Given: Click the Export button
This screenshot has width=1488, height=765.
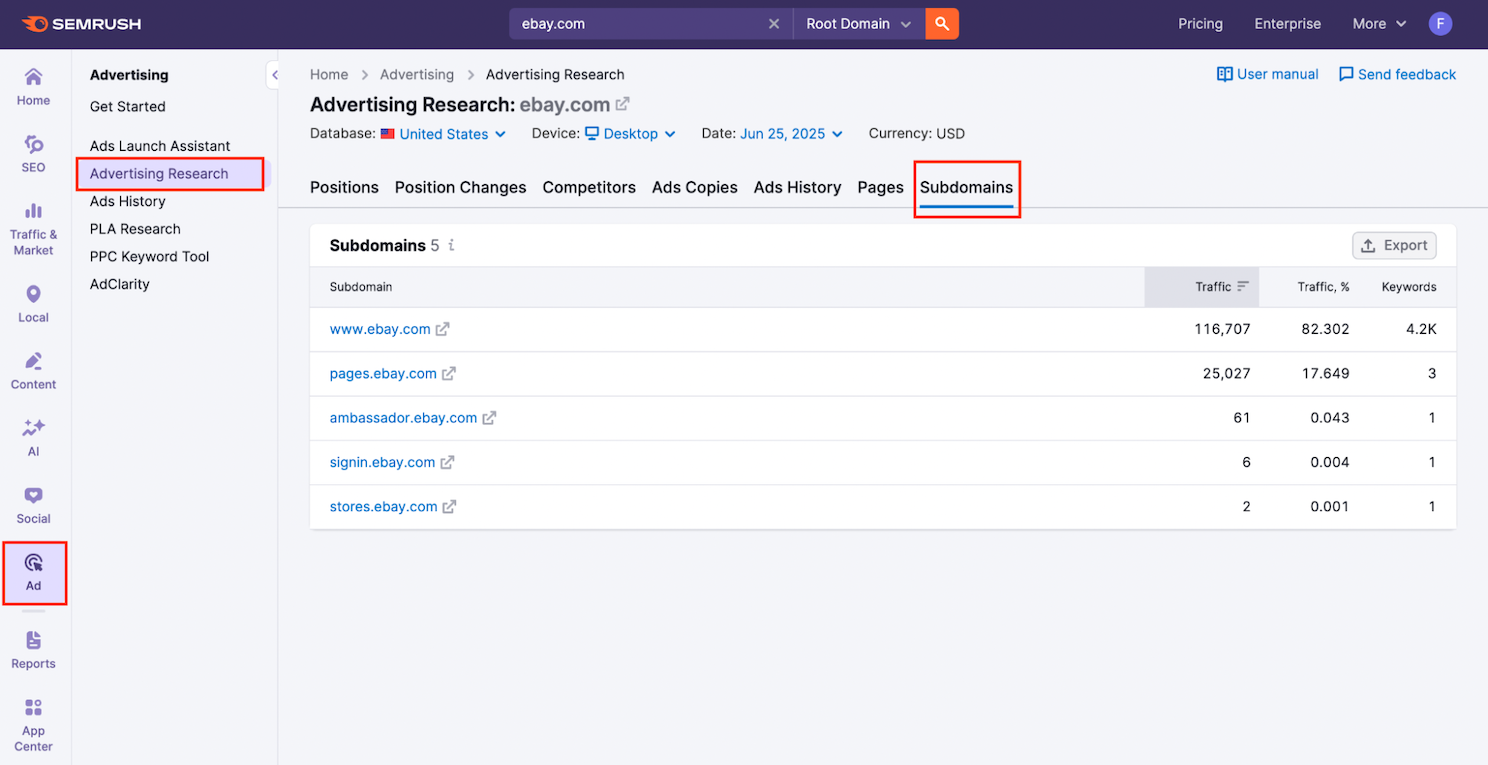Looking at the screenshot, I should point(1394,245).
